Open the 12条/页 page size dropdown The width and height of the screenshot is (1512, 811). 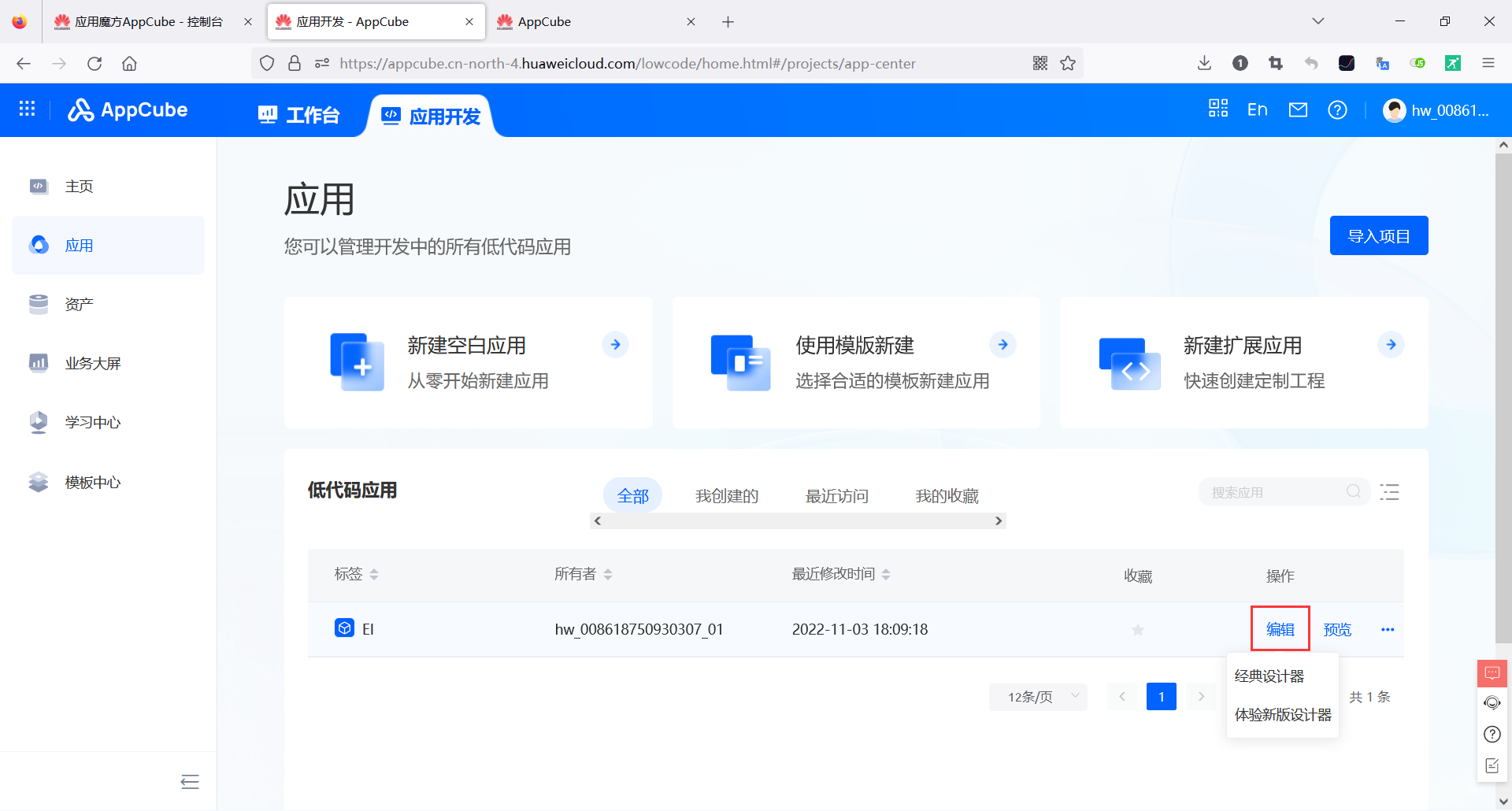[1037, 696]
